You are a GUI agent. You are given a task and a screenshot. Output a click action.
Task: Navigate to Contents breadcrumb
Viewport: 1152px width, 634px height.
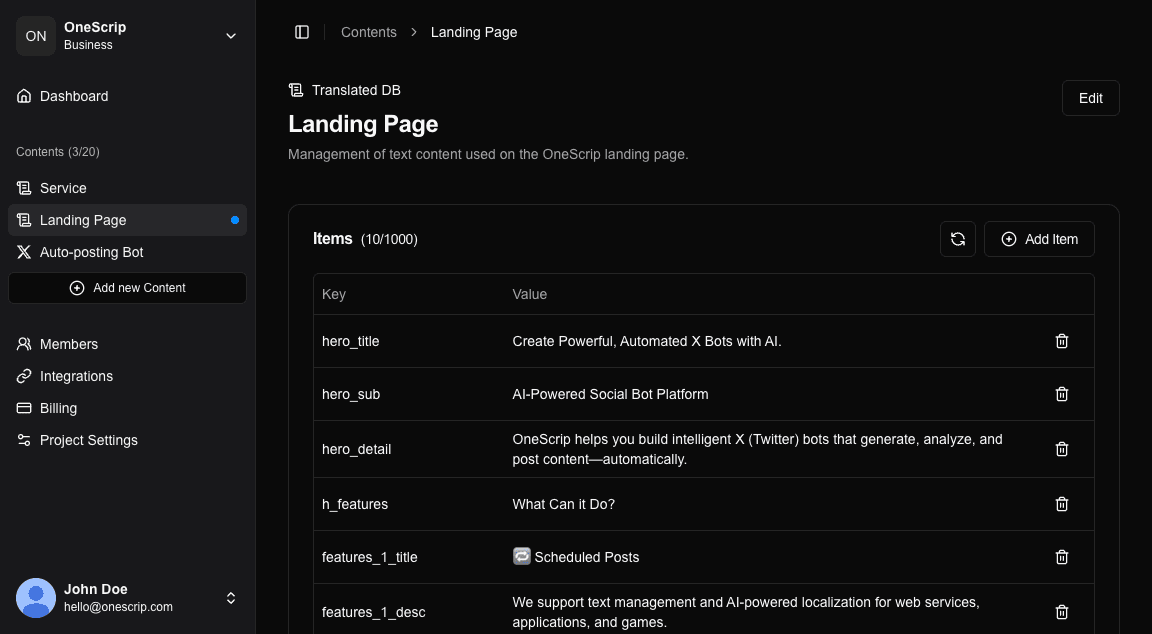369,32
